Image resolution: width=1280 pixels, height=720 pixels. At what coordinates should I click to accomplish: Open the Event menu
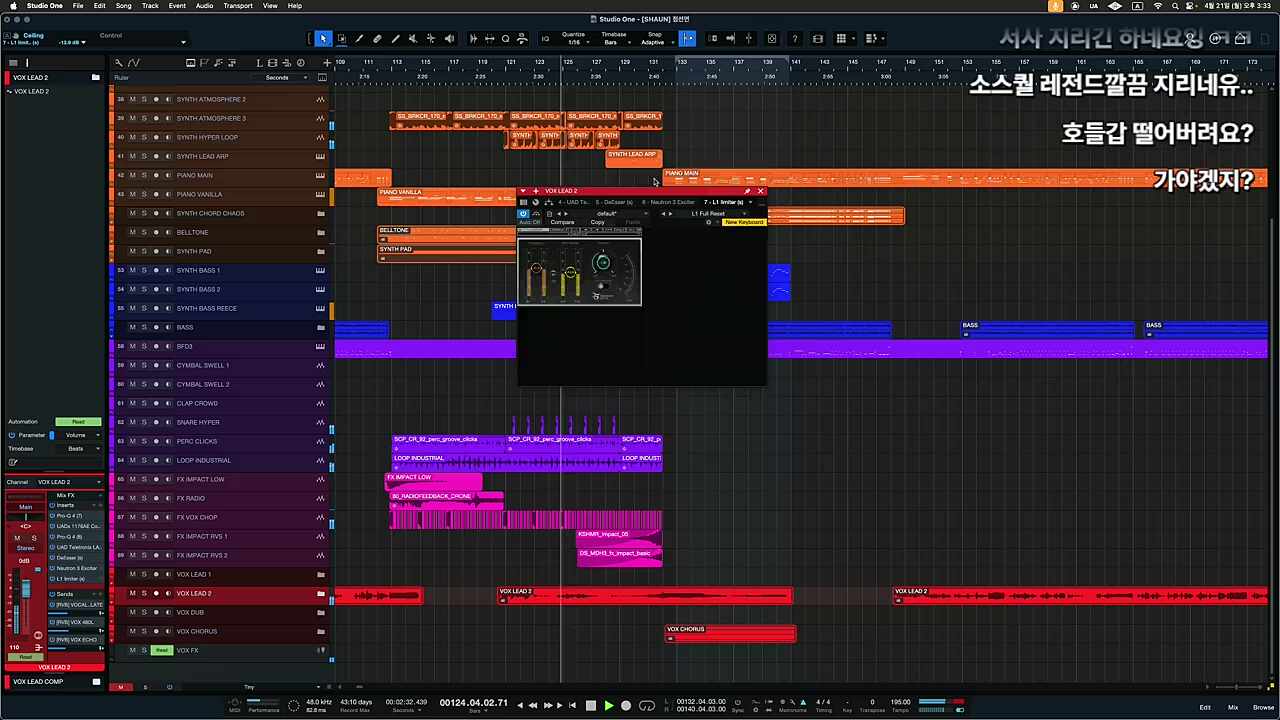177,6
